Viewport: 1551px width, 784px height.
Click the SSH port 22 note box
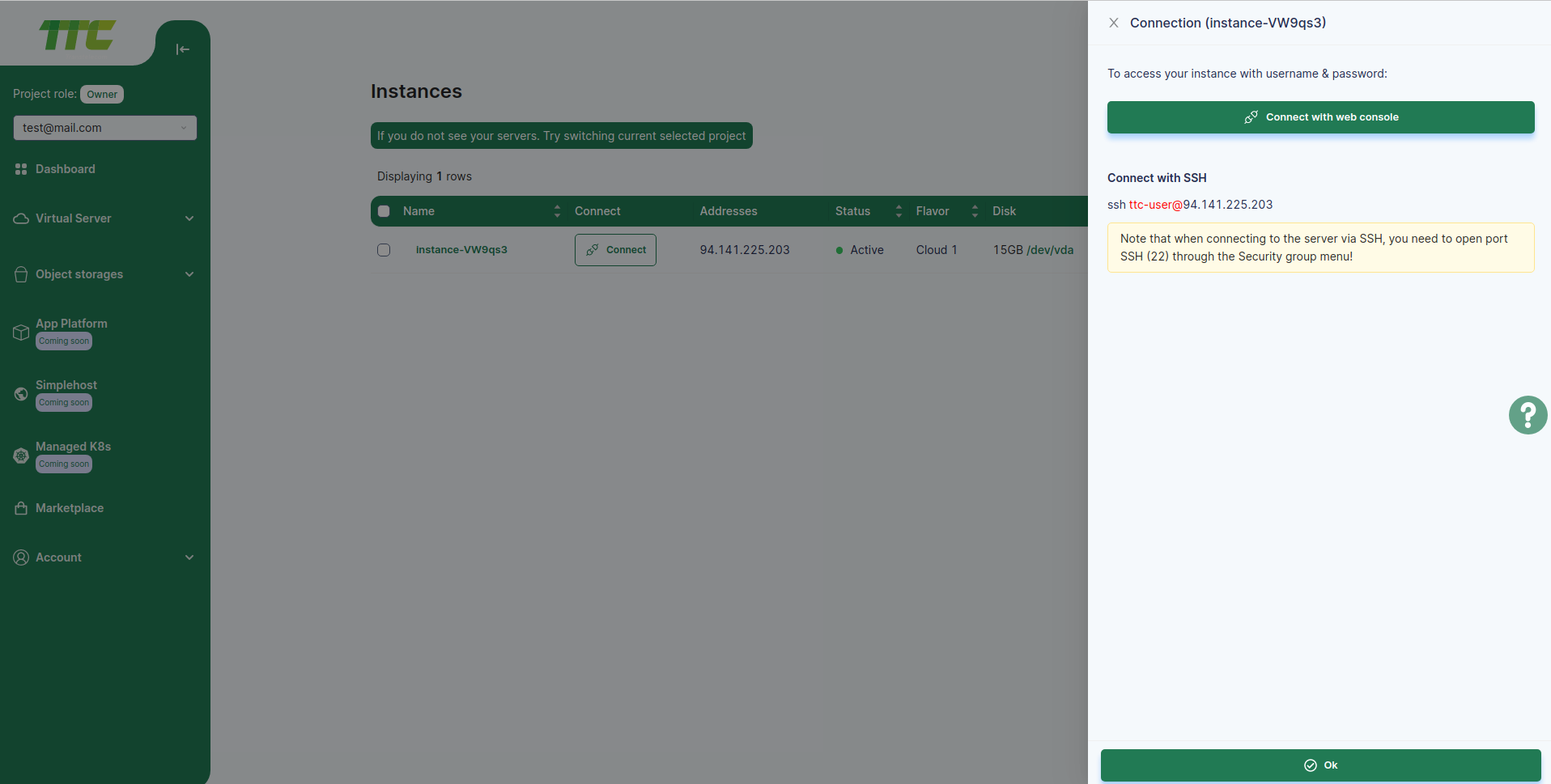point(1320,248)
